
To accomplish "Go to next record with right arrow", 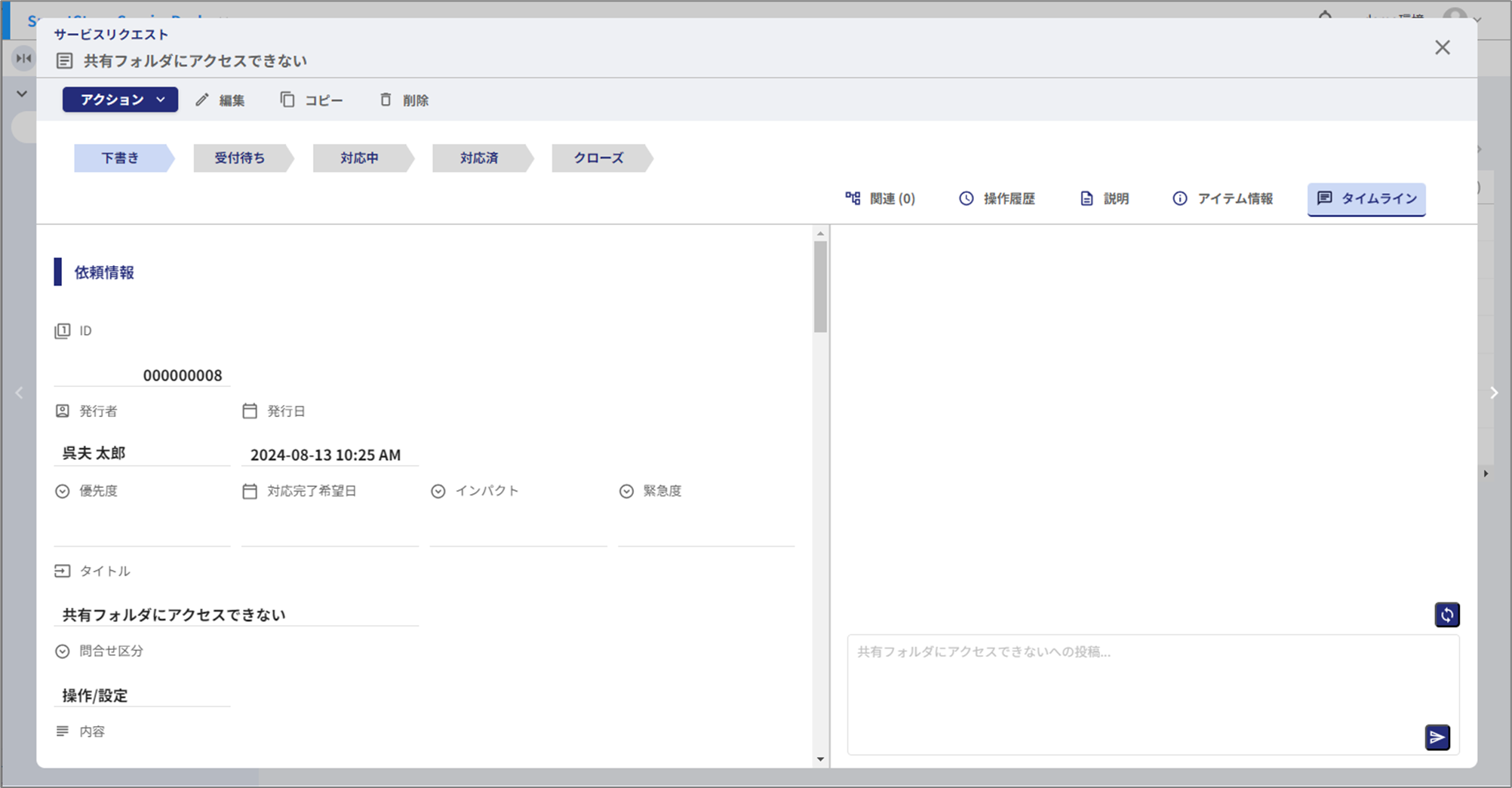I will [x=1494, y=393].
